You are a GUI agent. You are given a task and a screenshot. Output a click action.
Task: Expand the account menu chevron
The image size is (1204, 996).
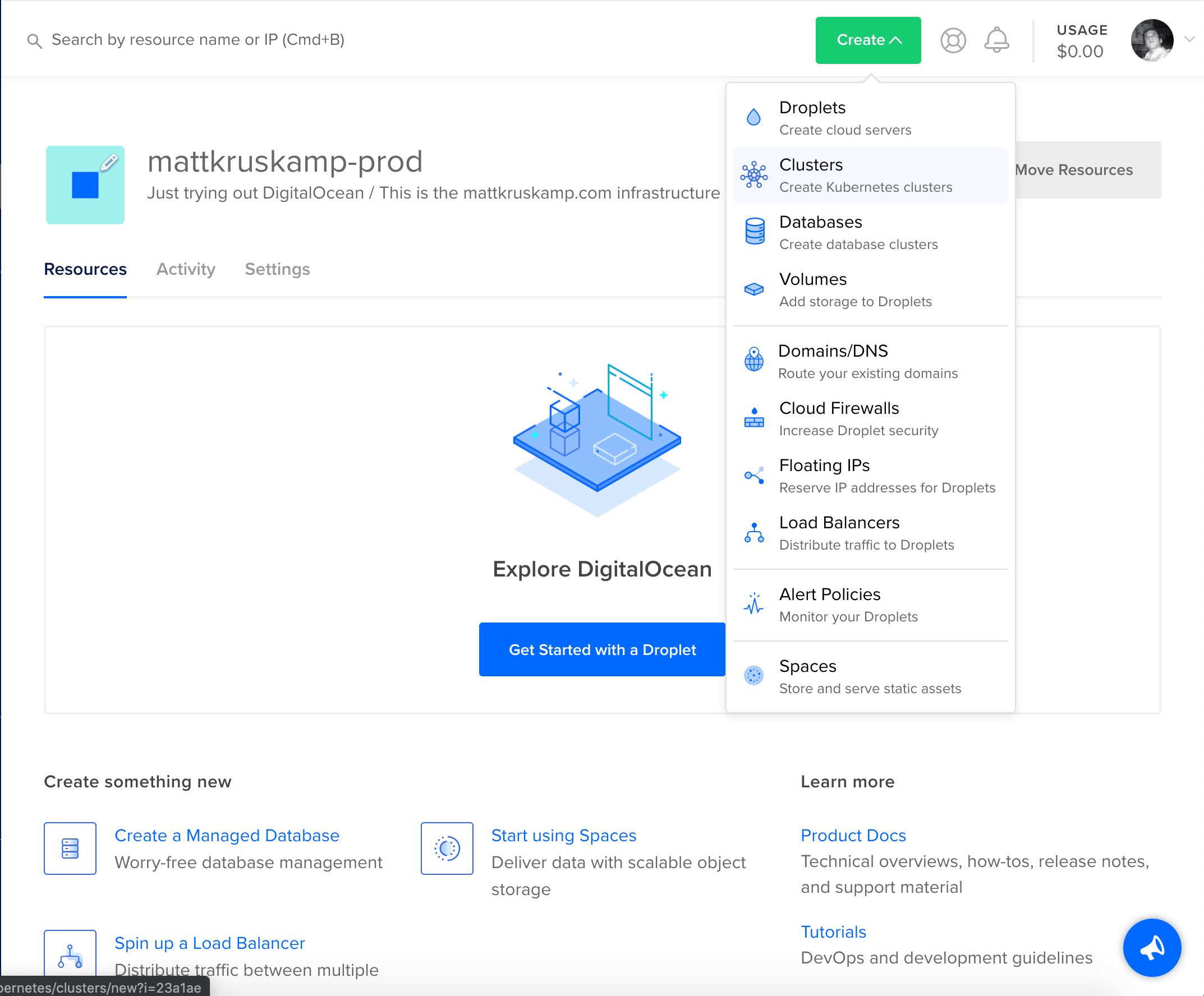(1189, 40)
